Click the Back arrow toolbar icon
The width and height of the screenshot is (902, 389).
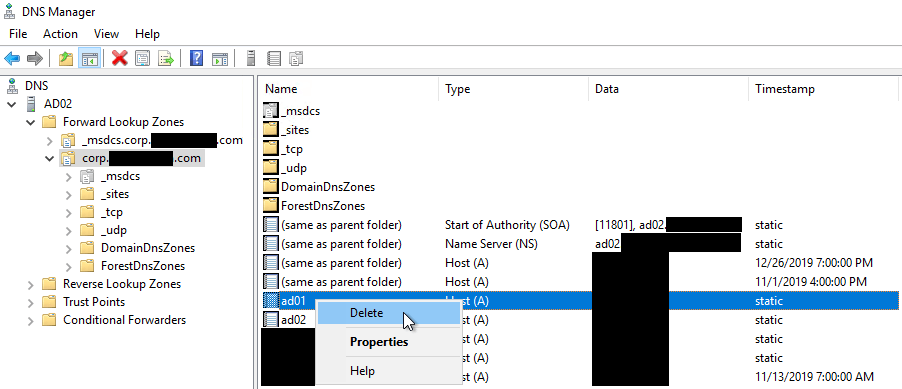(x=12, y=58)
